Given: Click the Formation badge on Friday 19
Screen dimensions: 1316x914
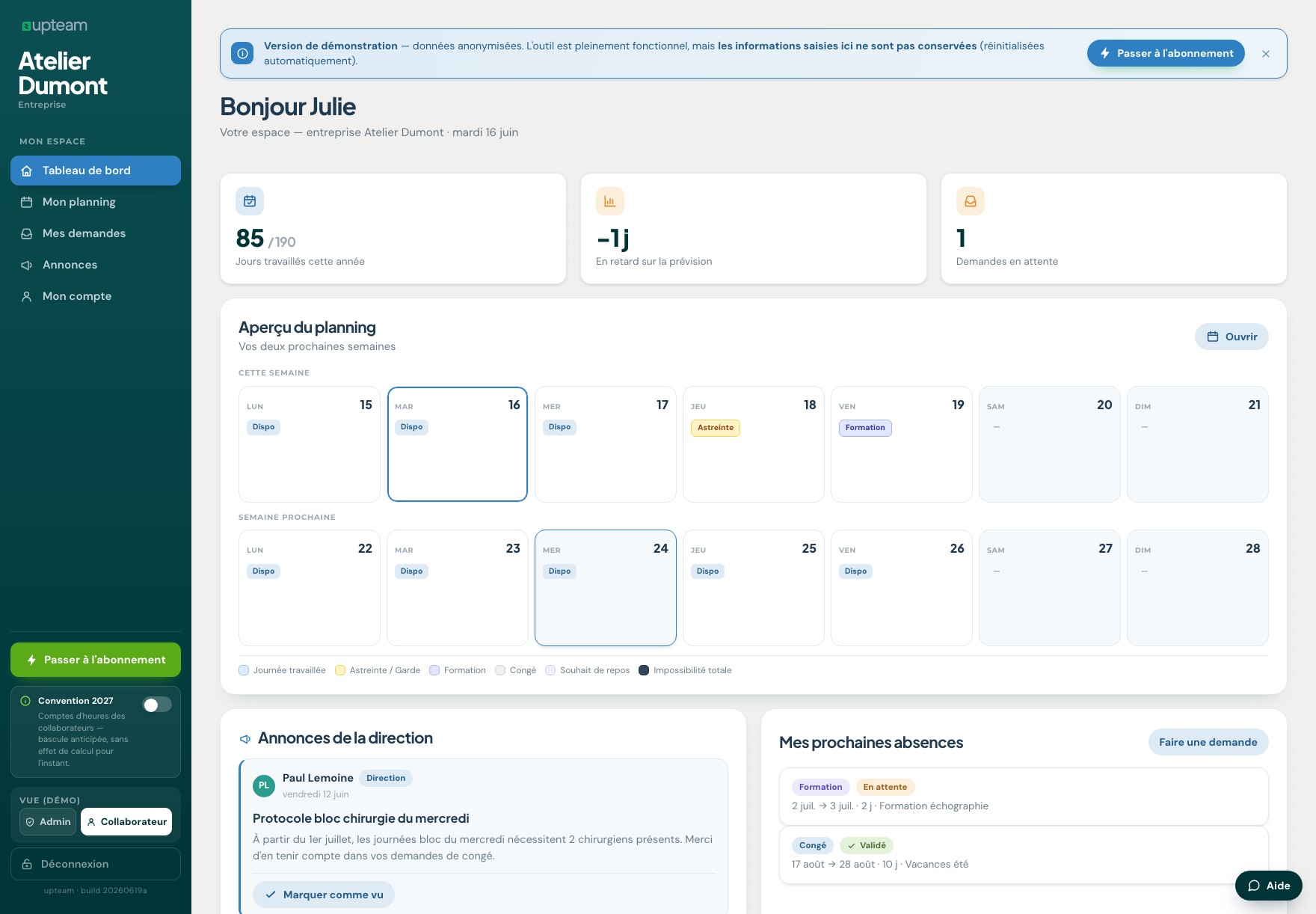Looking at the screenshot, I should tap(865, 428).
